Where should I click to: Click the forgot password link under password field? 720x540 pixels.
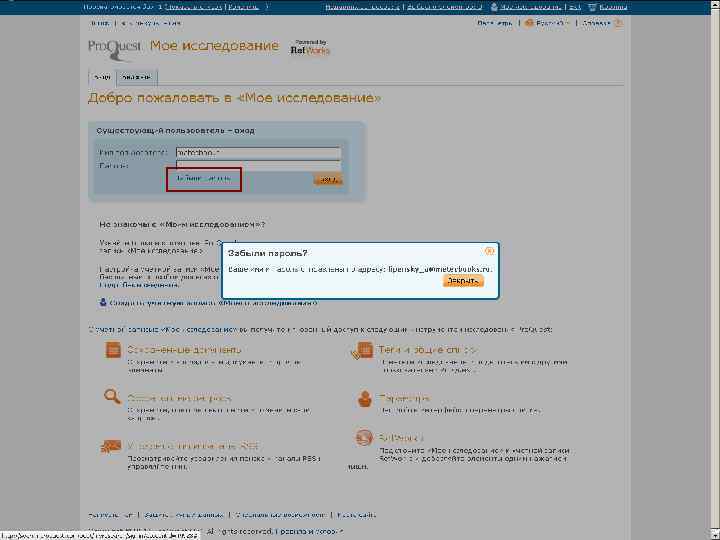[203, 179]
